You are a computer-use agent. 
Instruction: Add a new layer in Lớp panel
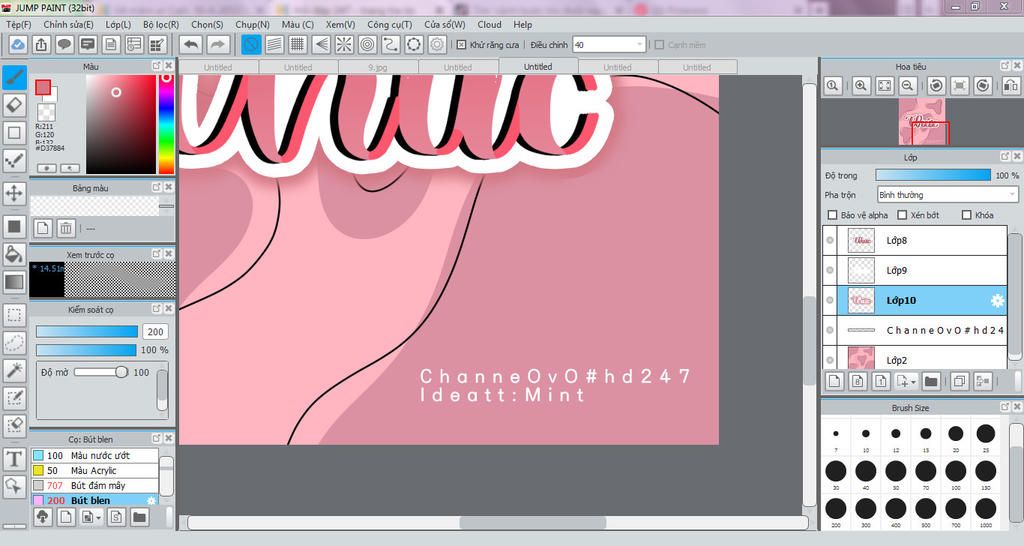tap(833, 381)
